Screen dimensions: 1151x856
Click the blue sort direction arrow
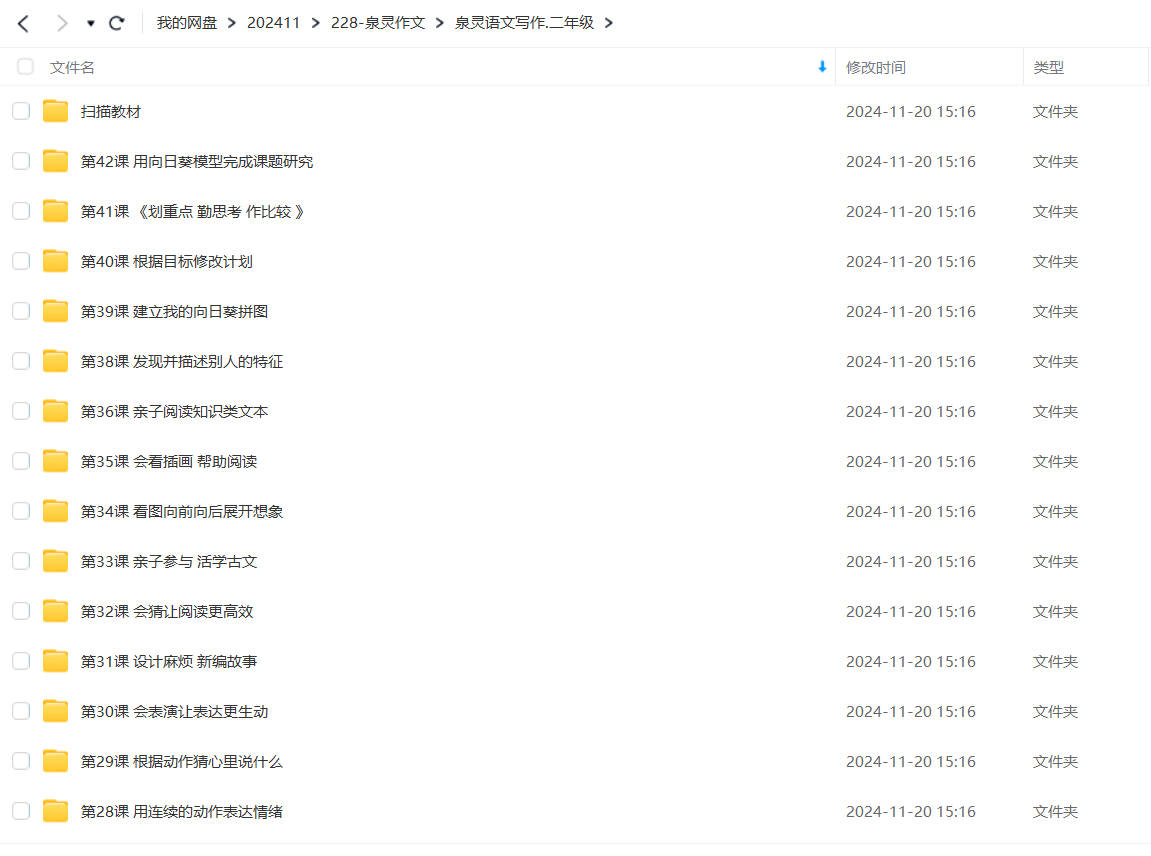[x=822, y=67]
